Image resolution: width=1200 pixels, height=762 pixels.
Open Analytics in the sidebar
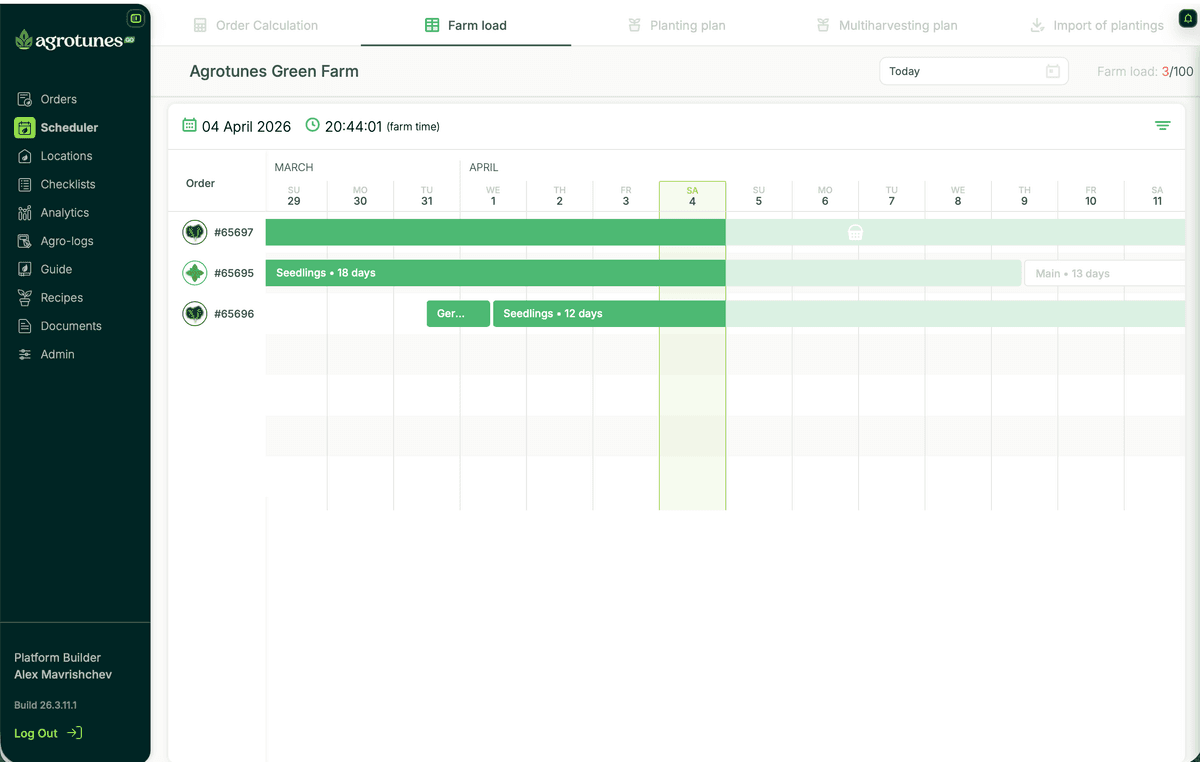click(x=64, y=213)
